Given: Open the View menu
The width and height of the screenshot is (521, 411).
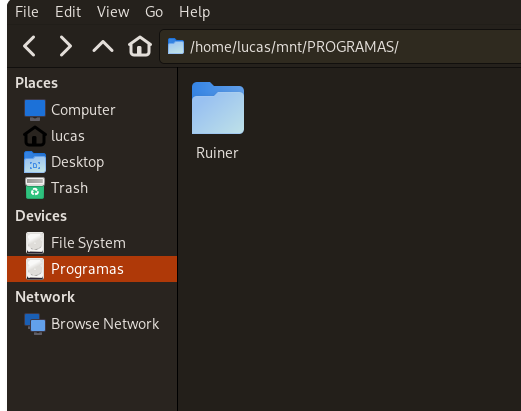Looking at the screenshot, I should pos(113,12).
